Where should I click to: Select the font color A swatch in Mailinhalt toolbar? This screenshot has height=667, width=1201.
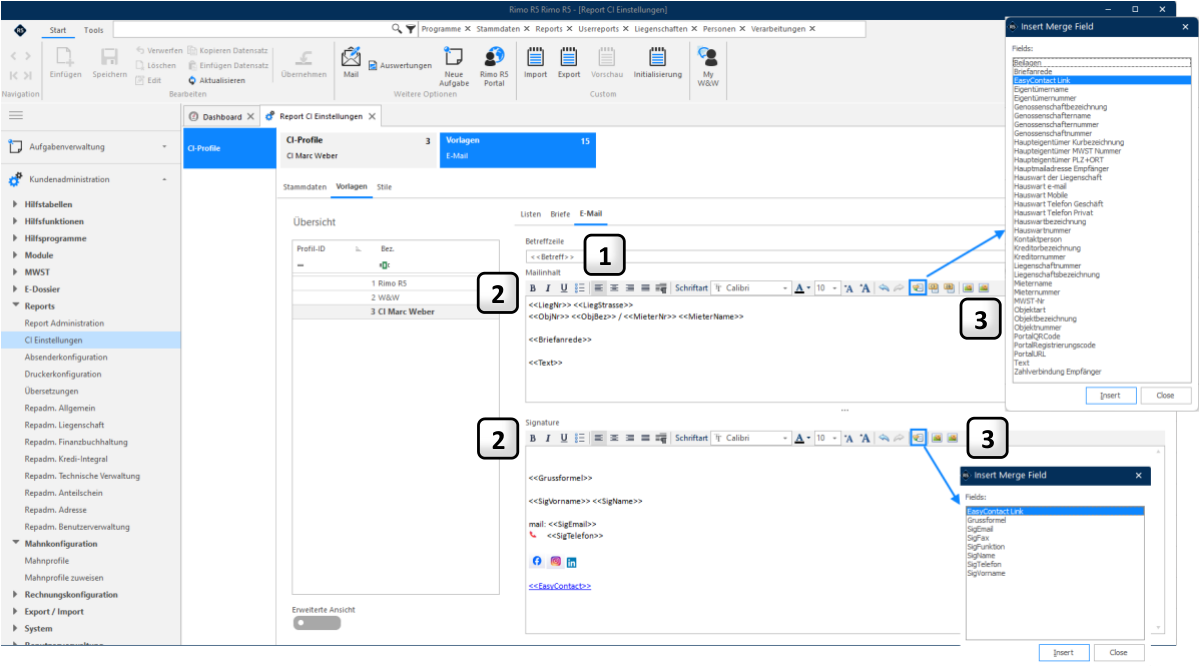click(x=799, y=288)
